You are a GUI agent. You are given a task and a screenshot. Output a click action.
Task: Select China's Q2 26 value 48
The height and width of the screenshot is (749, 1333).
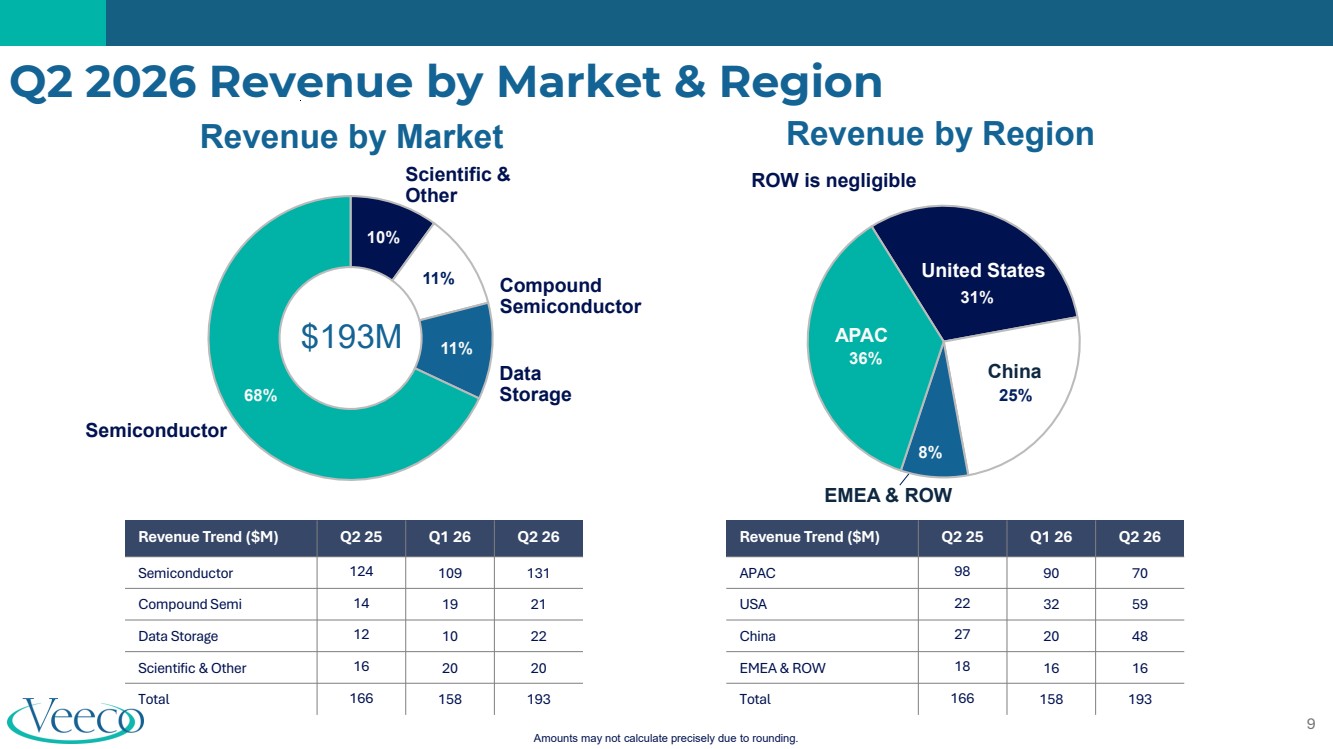pyautogui.click(x=1140, y=637)
